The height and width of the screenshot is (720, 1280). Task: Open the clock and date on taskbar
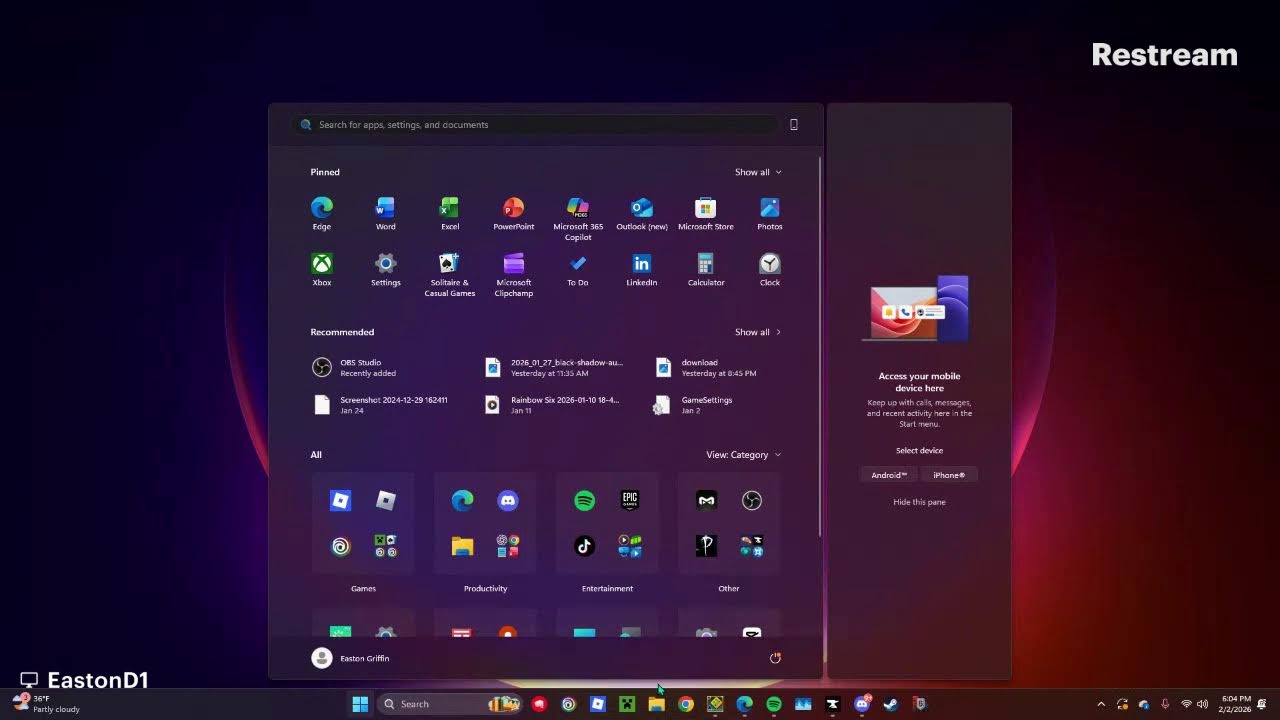pos(1236,704)
